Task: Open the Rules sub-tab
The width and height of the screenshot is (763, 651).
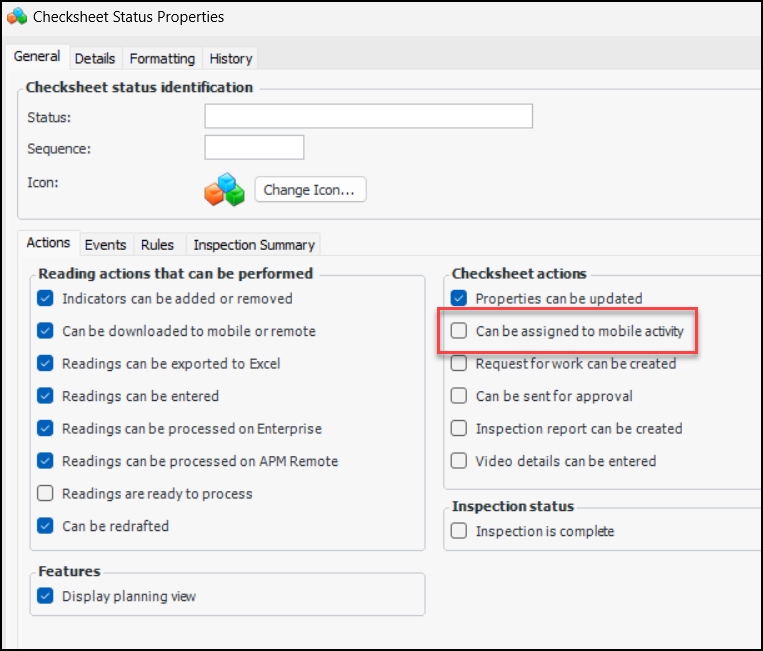Action: (x=157, y=244)
